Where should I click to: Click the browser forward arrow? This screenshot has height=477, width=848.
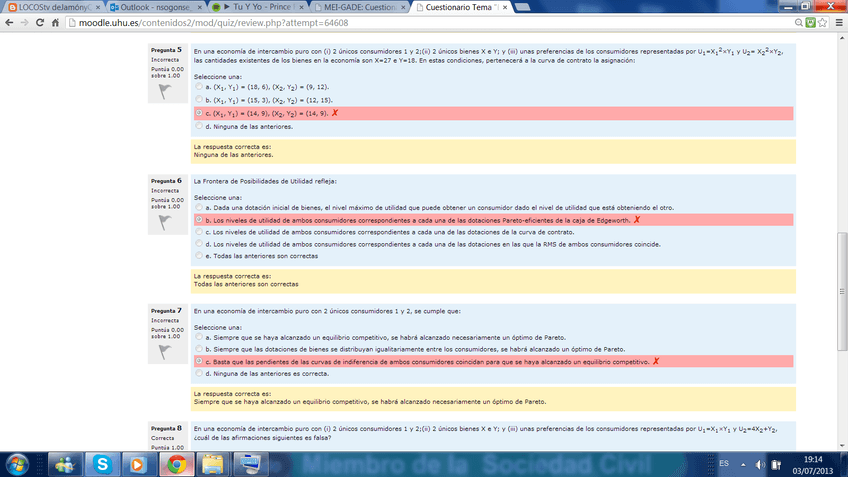[24, 23]
